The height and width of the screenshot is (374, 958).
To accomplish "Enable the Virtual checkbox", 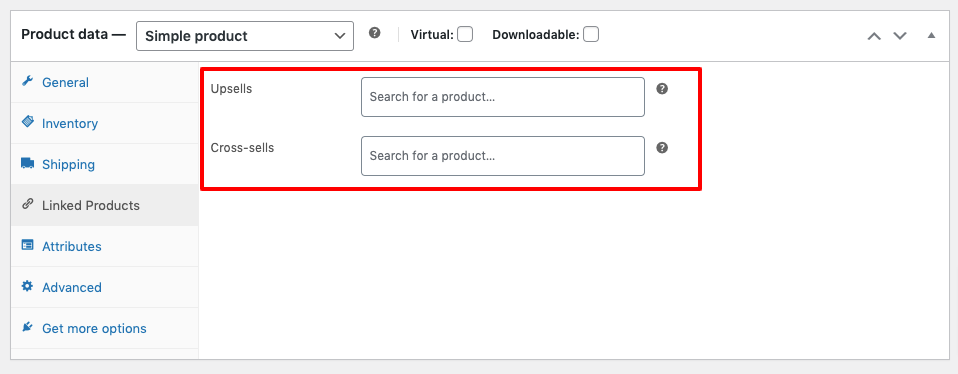I will [465, 34].
